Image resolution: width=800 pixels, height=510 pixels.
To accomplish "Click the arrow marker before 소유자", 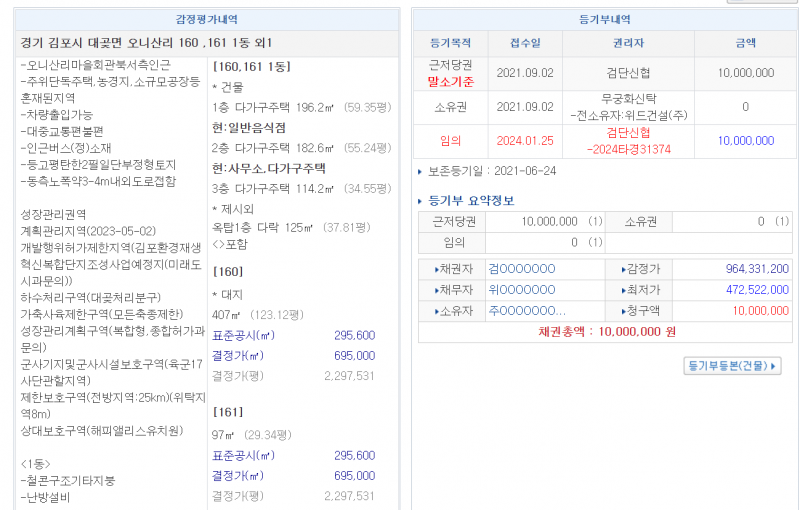I will coord(437,311).
